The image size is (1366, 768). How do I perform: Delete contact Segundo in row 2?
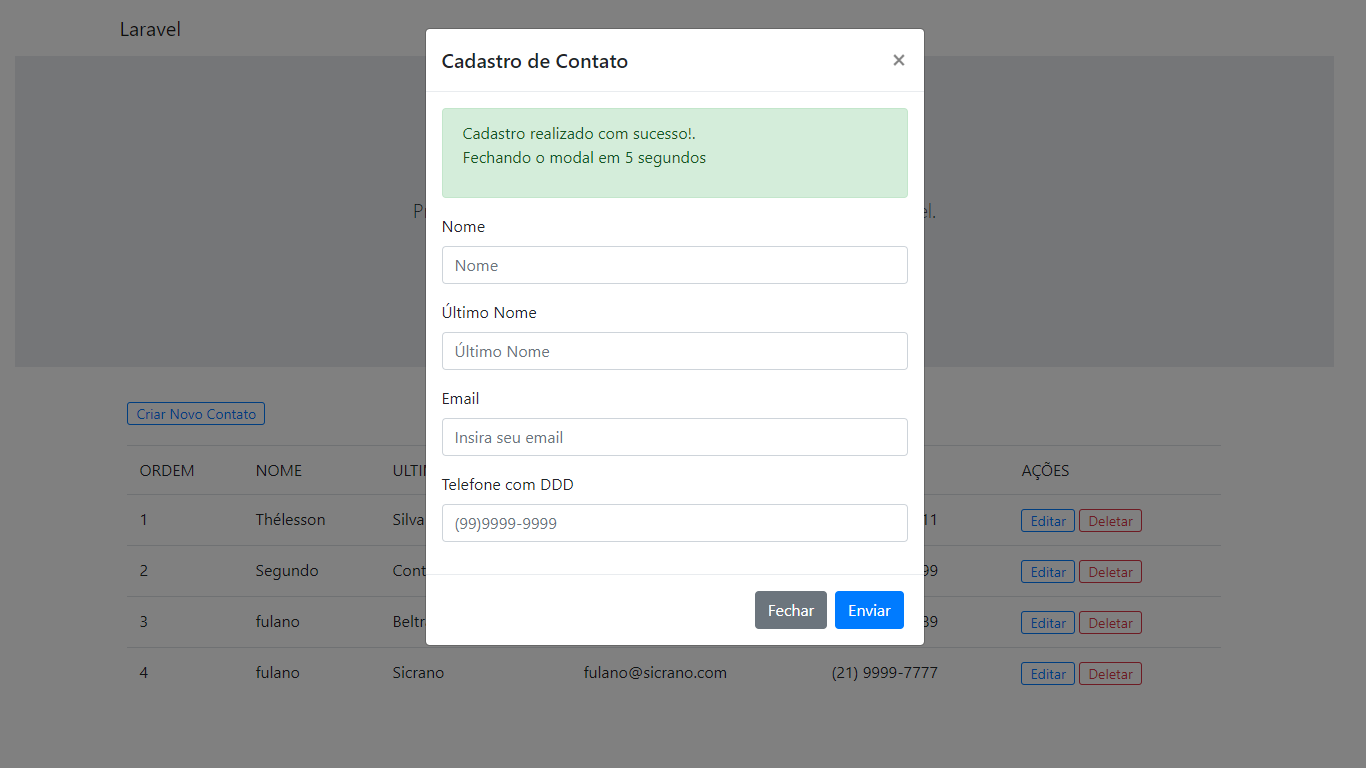[1110, 572]
